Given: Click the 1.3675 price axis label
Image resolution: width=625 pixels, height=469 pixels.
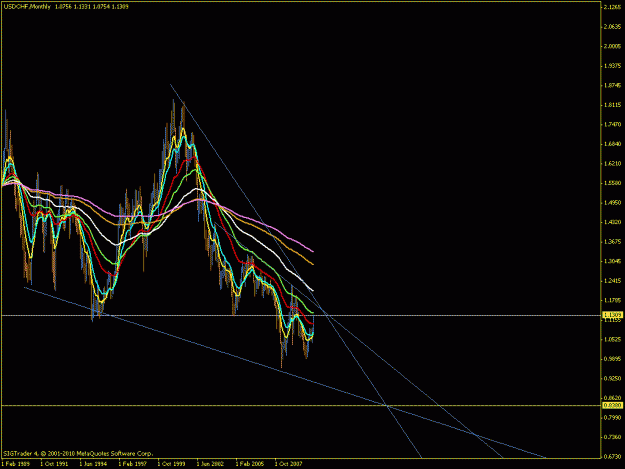Looking at the screenshot, I should tap(613, 241).
